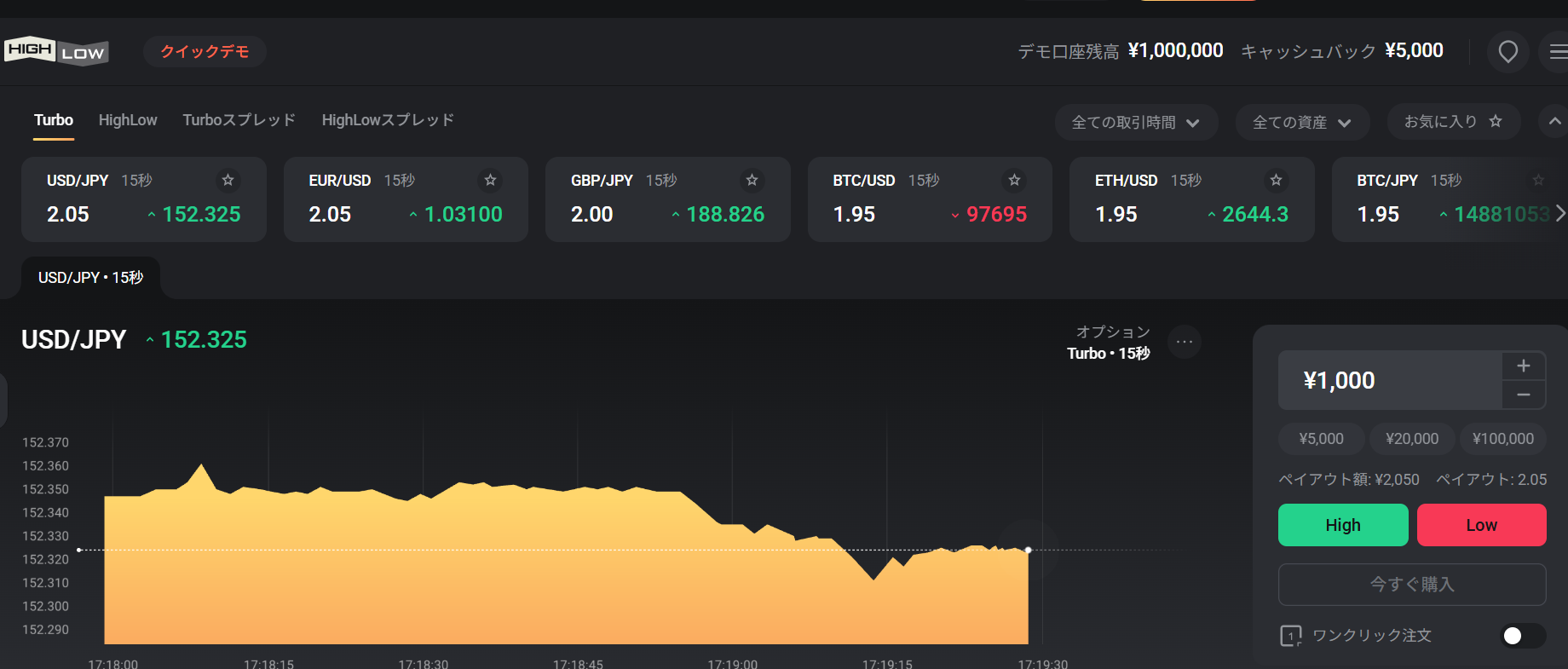Favorite the BTC/USD card star
Screen dimensions: 1568x669
click(x=1014, y=180)
